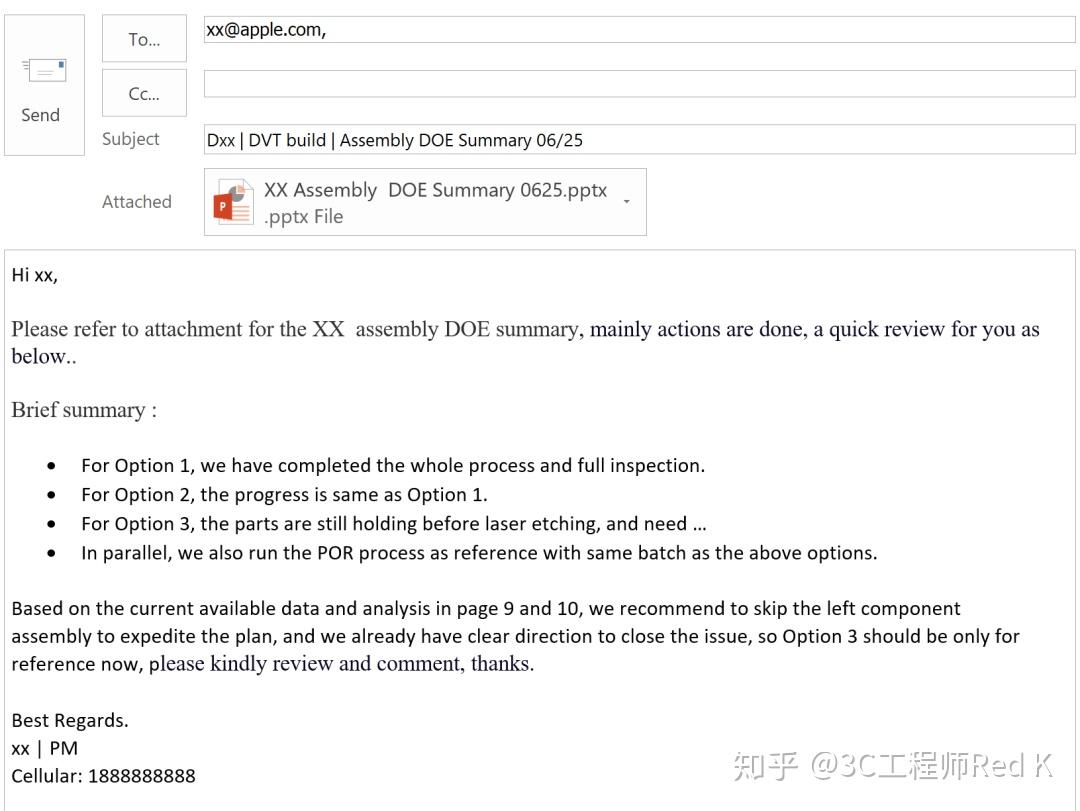Click in the empty Cc field
The width and height of the screenshot is (1080, 811).
[639, 83]
